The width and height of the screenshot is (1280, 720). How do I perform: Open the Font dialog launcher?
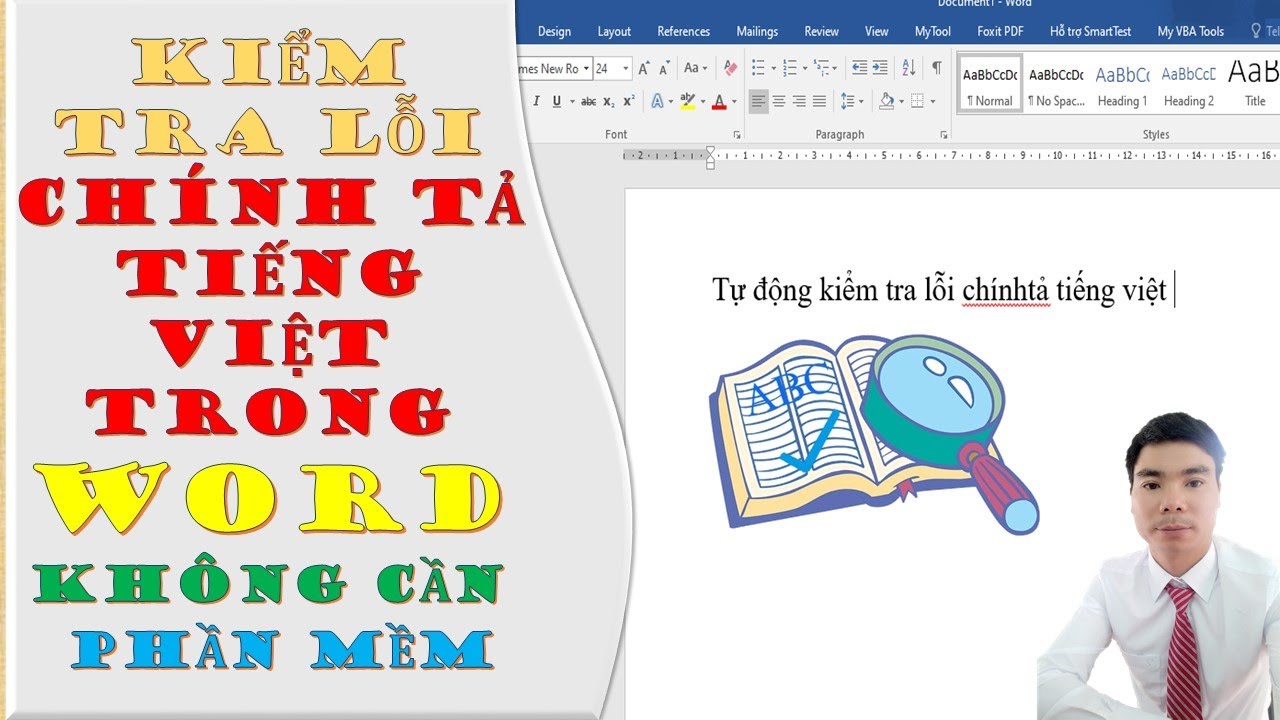point(737,134)
